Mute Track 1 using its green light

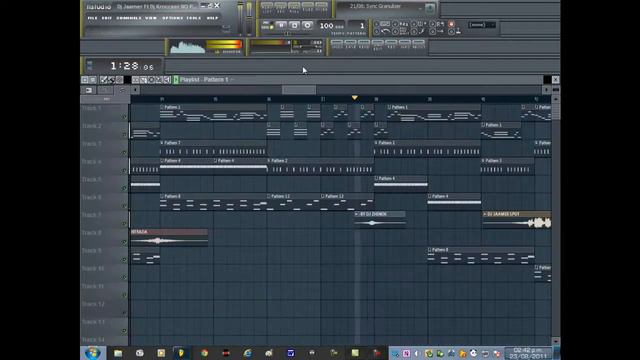[x=124, y=117]
